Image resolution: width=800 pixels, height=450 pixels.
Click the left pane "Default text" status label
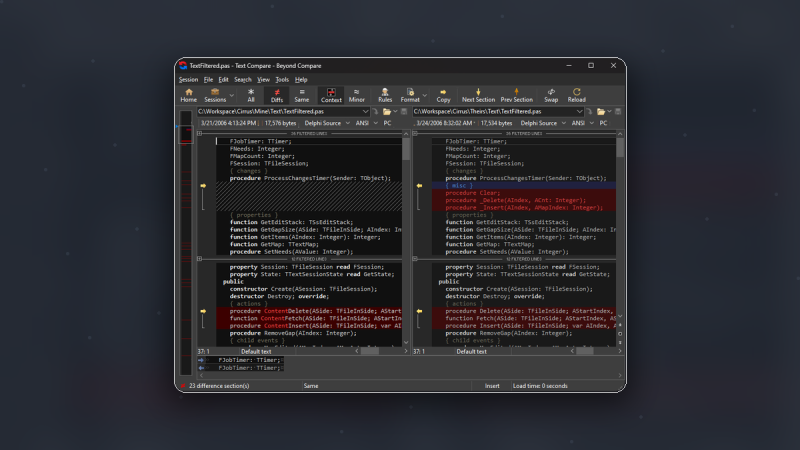coord(256,352)
